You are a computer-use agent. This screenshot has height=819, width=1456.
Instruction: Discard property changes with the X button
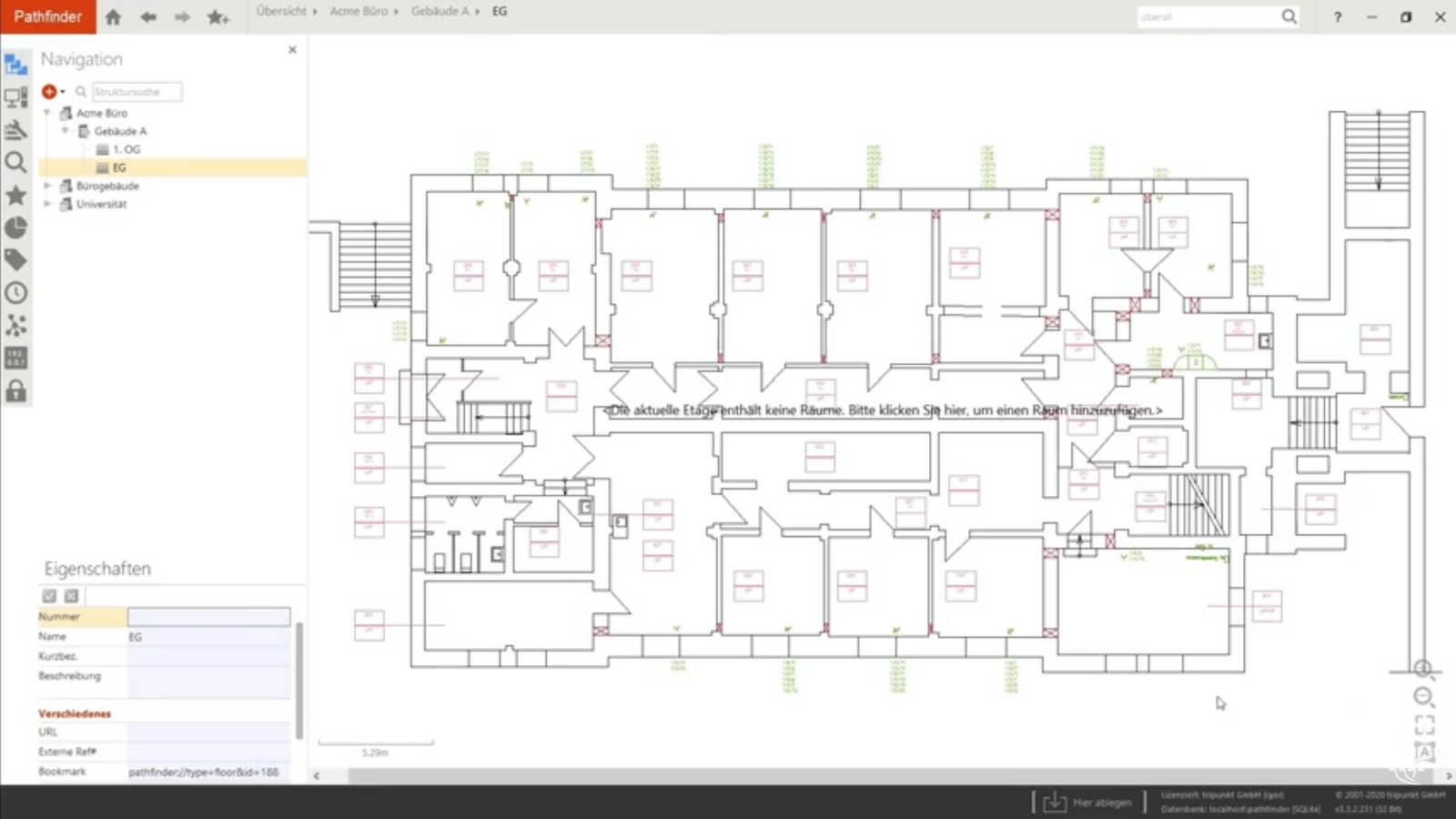click(x=71, y=596)
